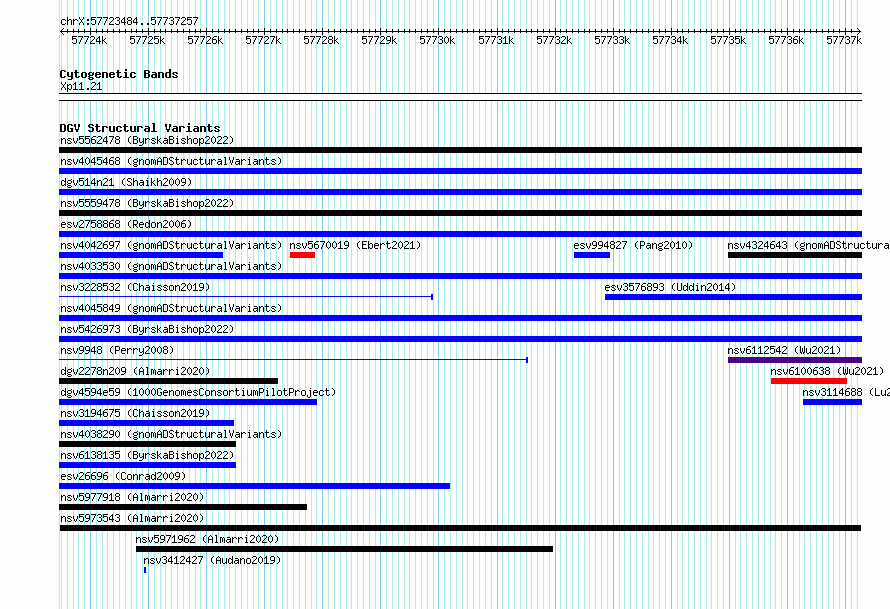The height and width of the screenshot is (609, 890).
Task: Click the nsv5562478 (ByrskaBishop2022) label
Action: tap(147, 140)
